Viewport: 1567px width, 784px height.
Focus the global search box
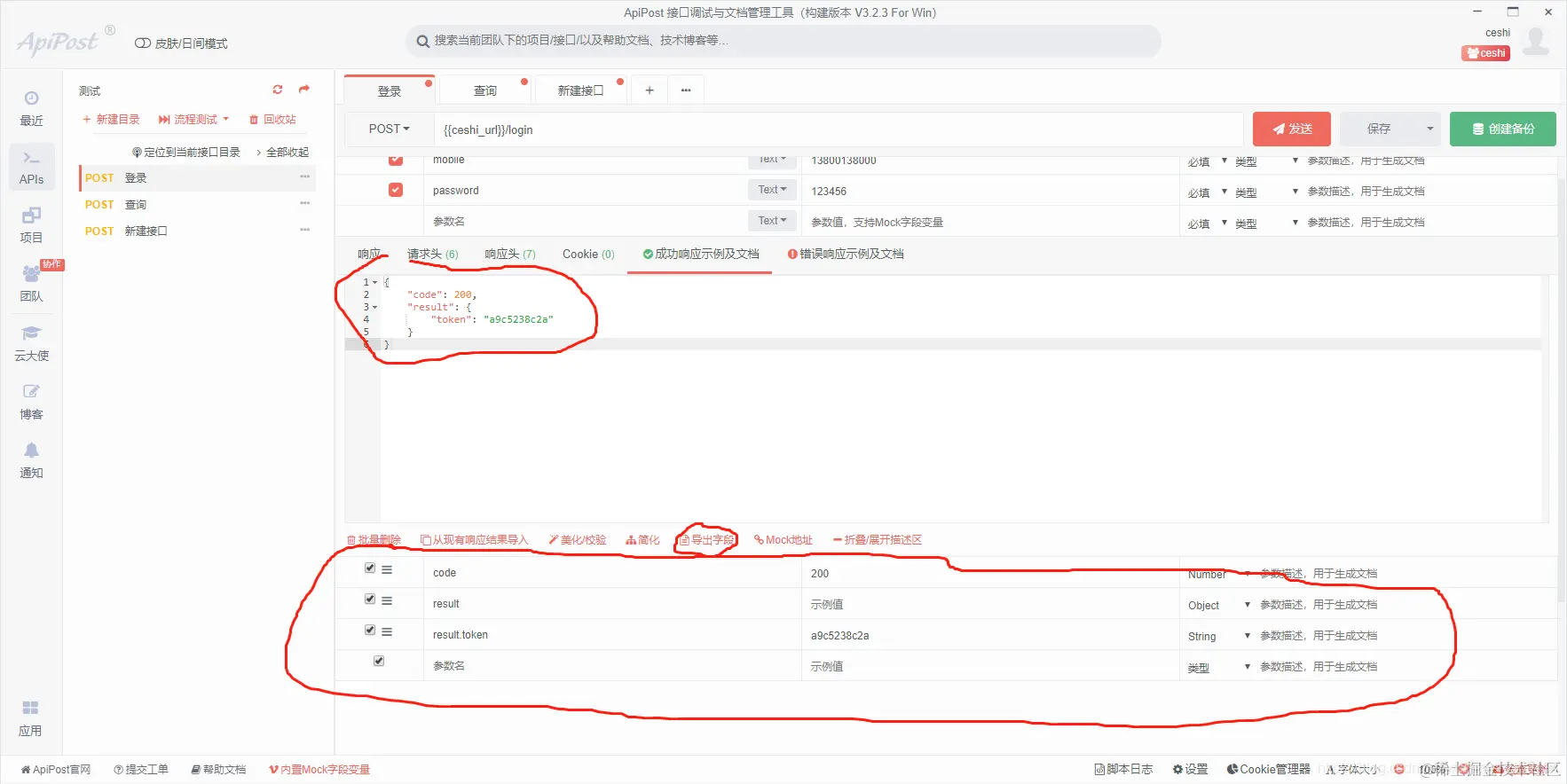tap(783, 41)
